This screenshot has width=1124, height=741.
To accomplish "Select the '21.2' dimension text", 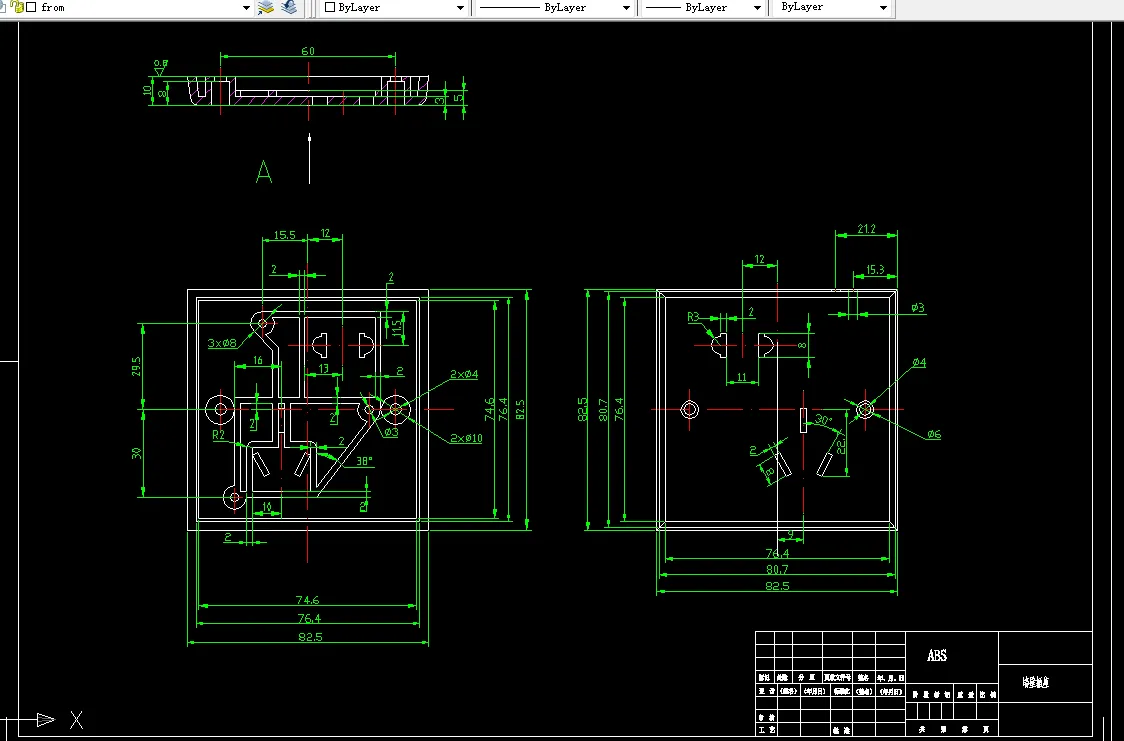I will point(866,229).
